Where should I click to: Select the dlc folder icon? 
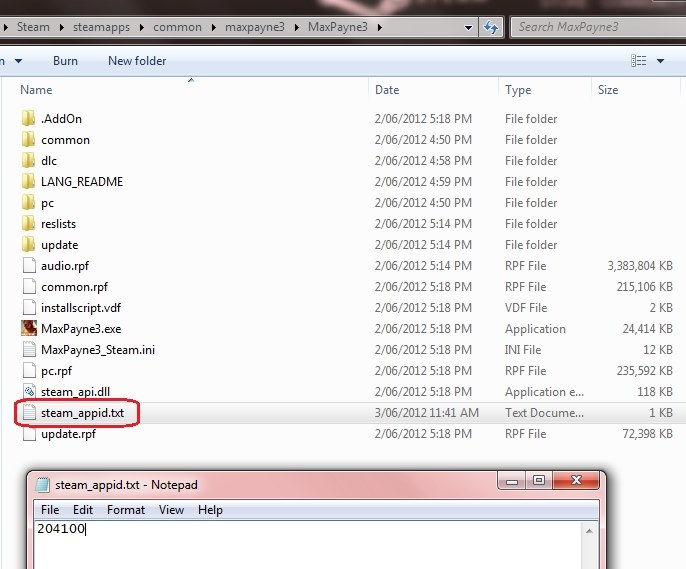pyautogui.click(x=28, y=161)
